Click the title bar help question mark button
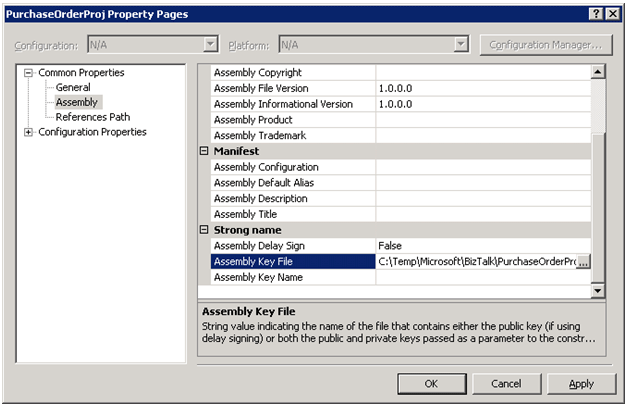This screenshot has height=404, width=625. [x=596, y=13]
